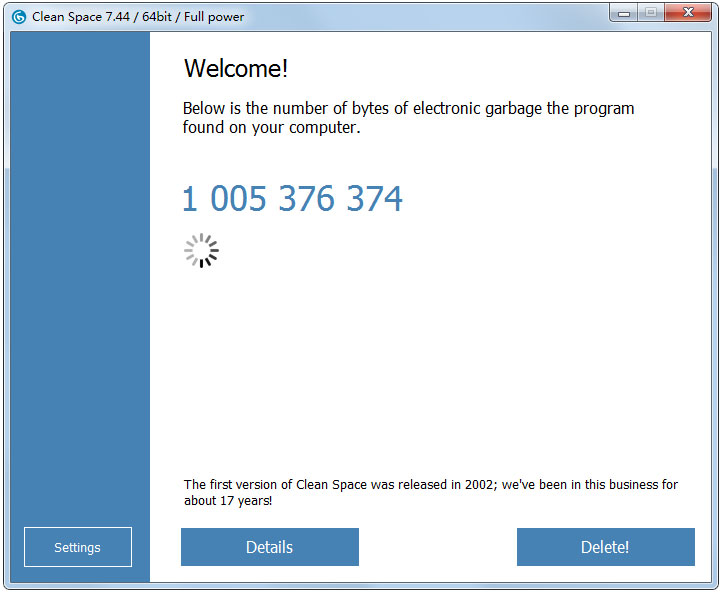The image size is (721, 594).
Task: Click the spinning loading indicator
Action: click(201, 251)
